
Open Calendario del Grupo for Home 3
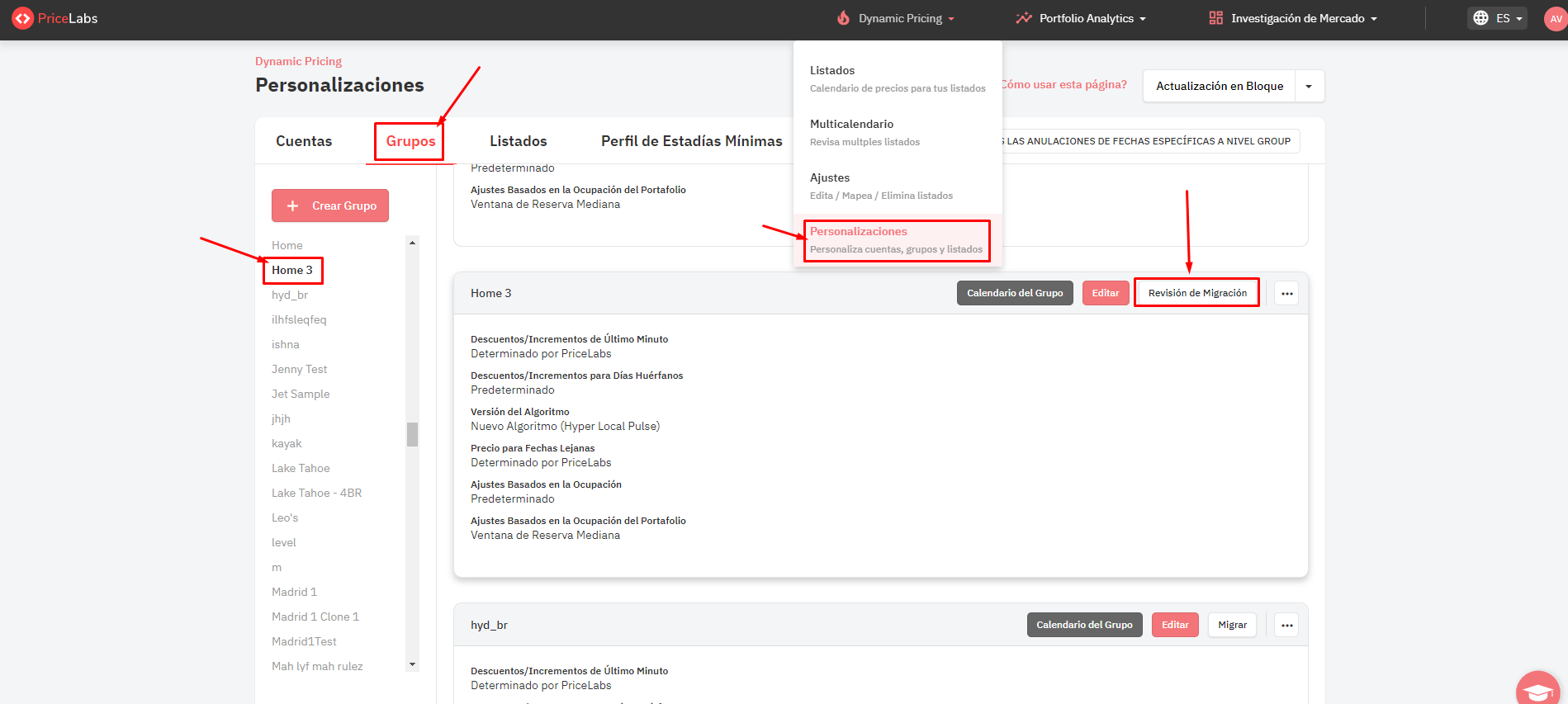point(1015,293)
